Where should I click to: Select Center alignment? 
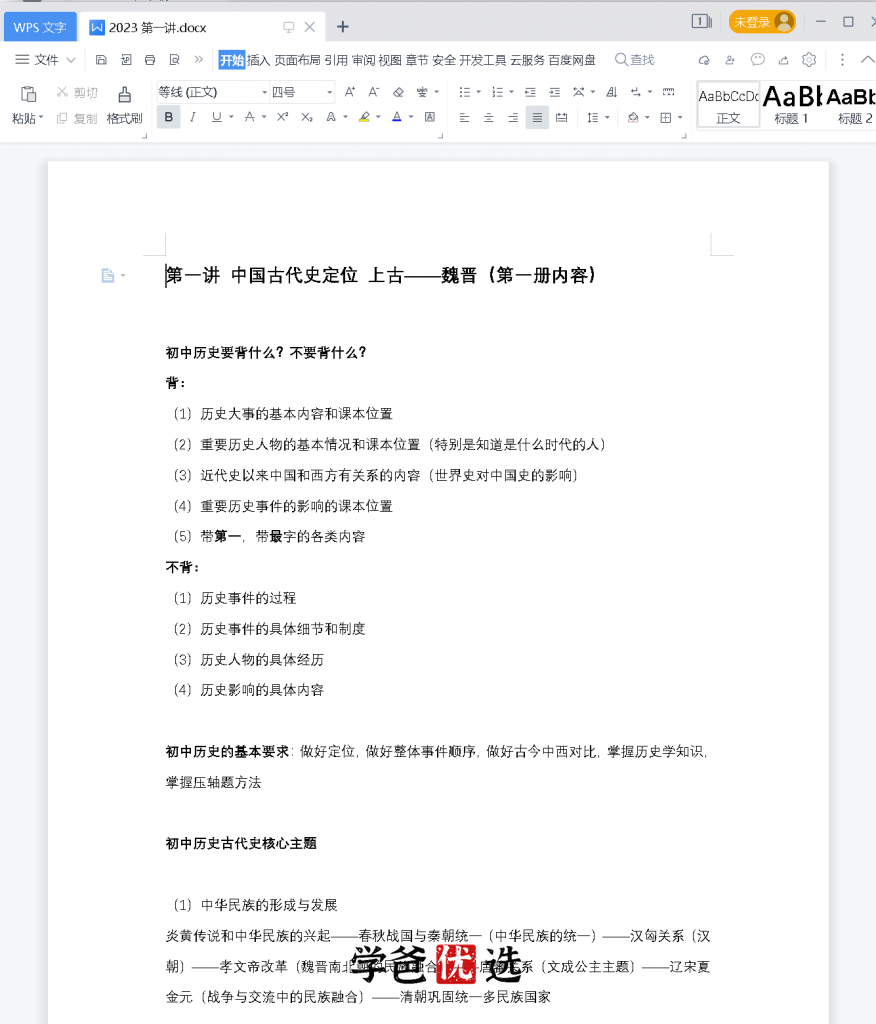coord(489,118)
